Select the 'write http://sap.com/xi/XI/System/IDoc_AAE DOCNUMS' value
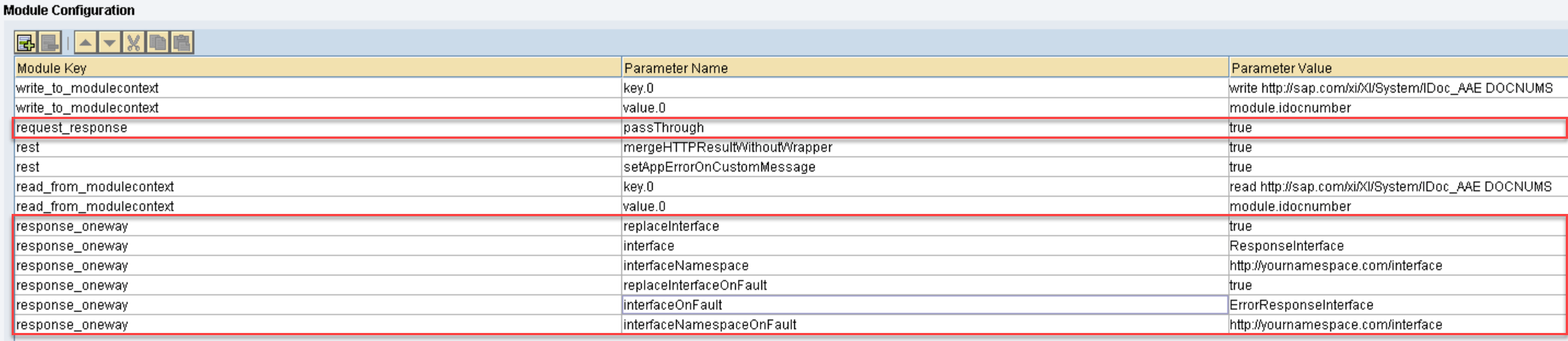 point(1398,88)
